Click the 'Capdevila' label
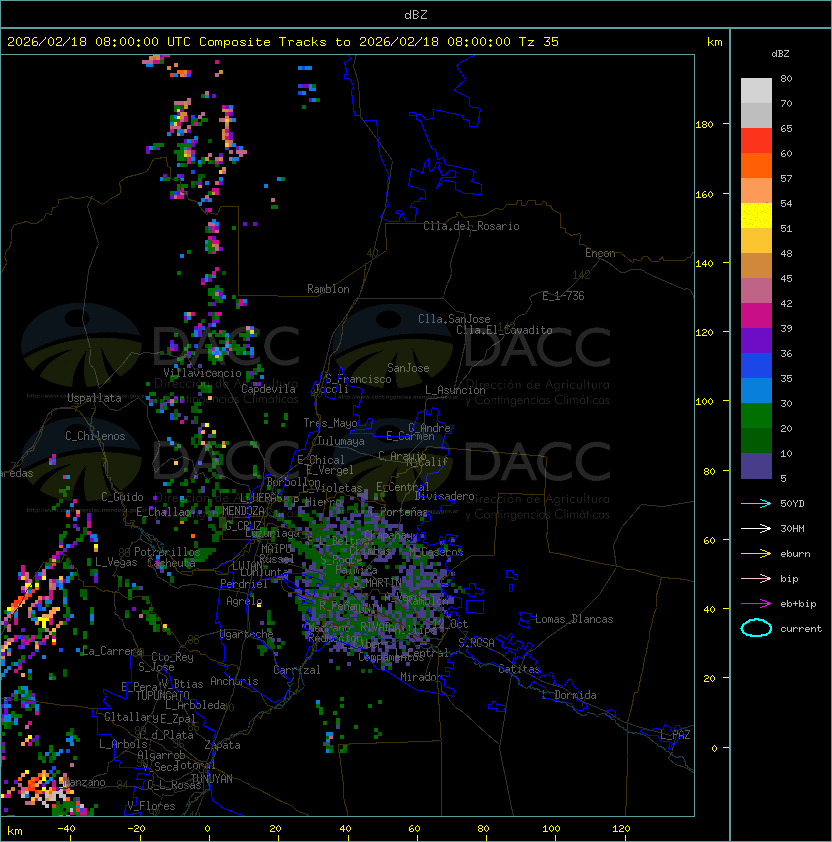Viewport: 832px width, 842px height. click(268, 389)
